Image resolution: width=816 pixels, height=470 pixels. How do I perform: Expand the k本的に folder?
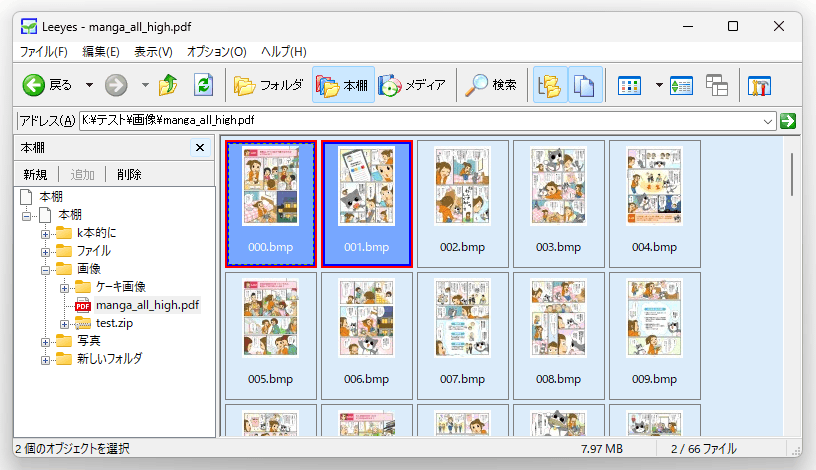(45, 234)
